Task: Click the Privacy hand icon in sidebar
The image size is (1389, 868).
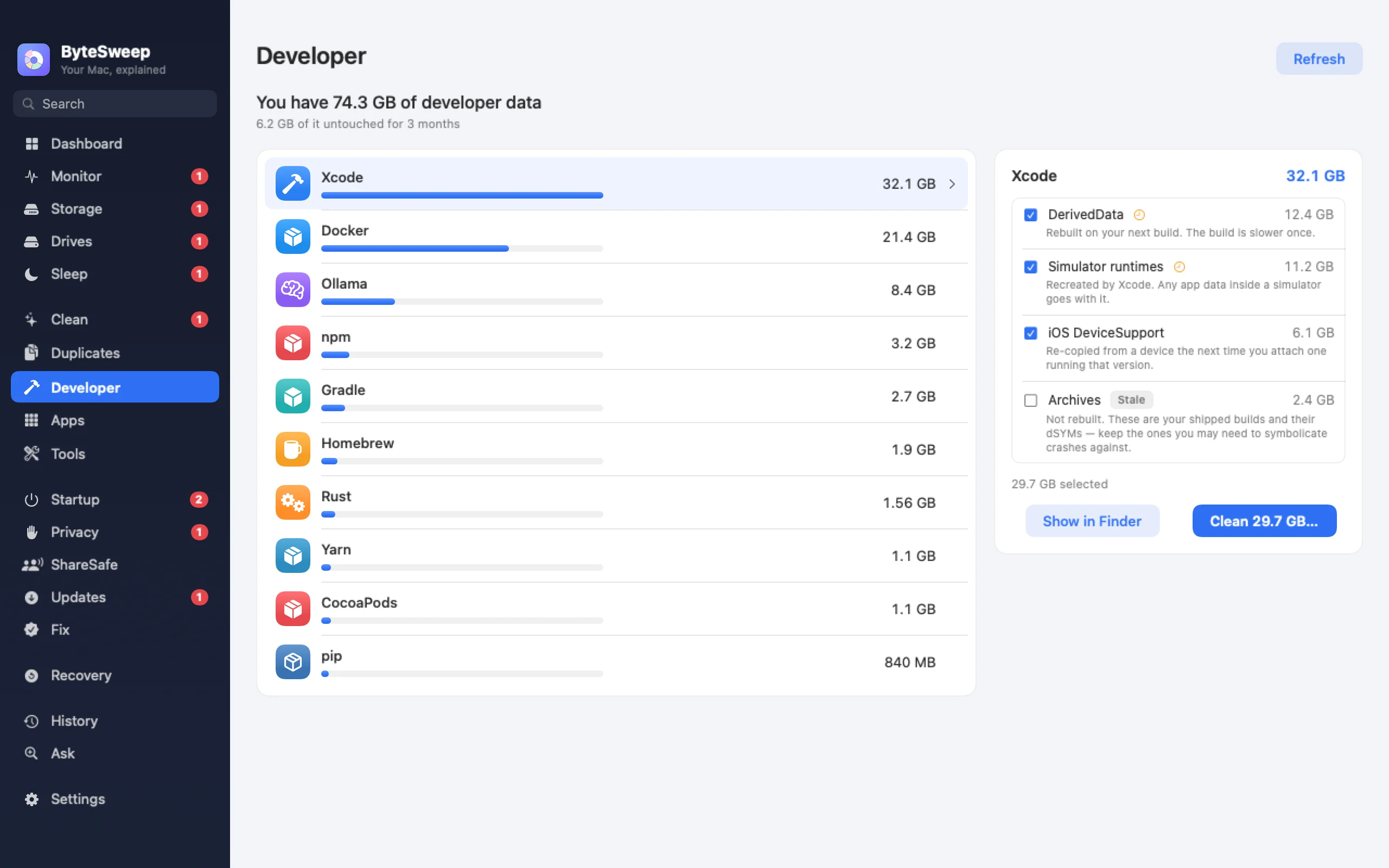Action: pos(31,532)
